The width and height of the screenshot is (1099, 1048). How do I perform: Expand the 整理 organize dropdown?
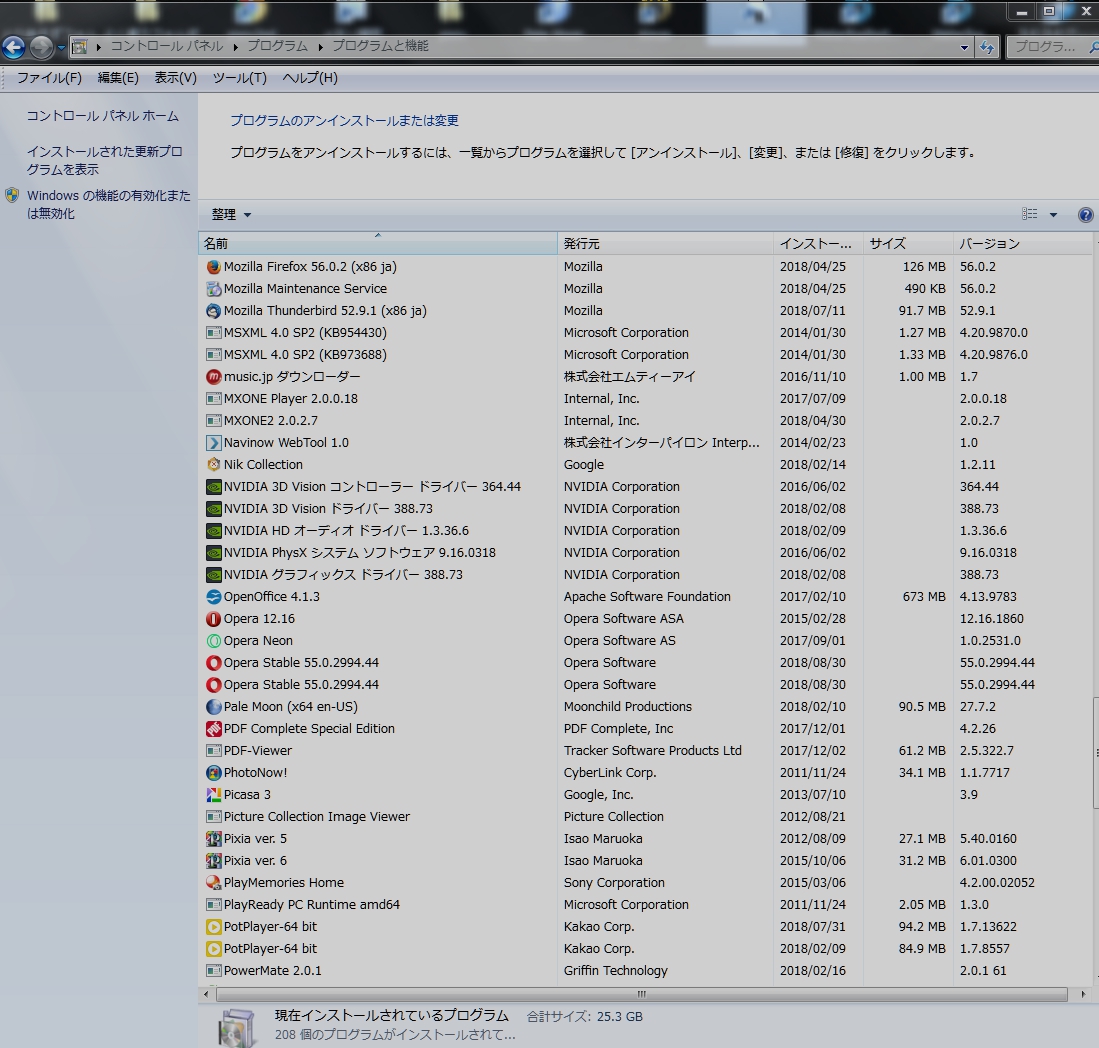tap(231, 215)
